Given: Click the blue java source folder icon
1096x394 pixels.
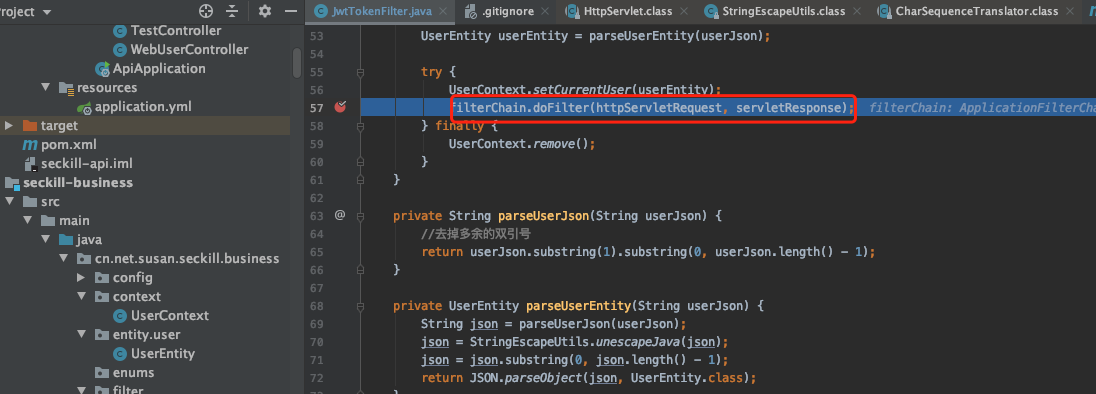Looking at the screenshot, I should [66, 240].
